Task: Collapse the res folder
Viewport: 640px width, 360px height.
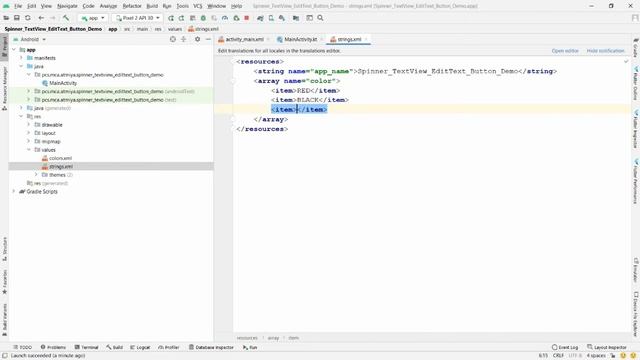Action: (x=22, y=116)
